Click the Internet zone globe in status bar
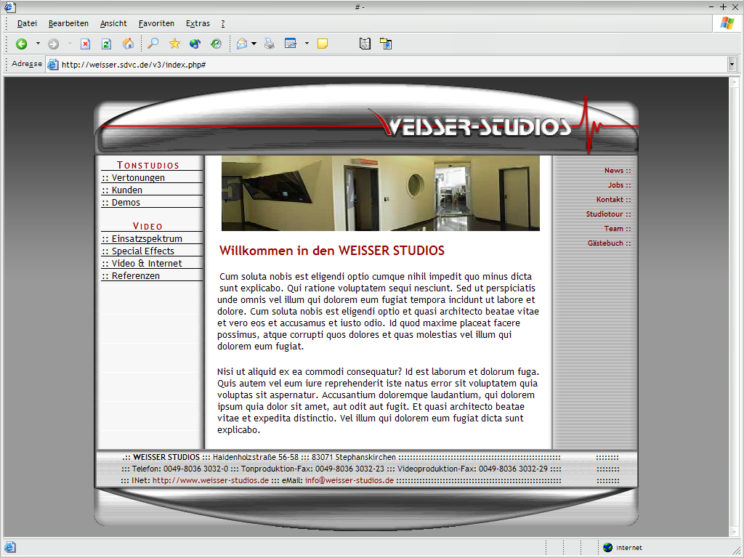This screenshot has height=558, width=744. click(607, 548)
